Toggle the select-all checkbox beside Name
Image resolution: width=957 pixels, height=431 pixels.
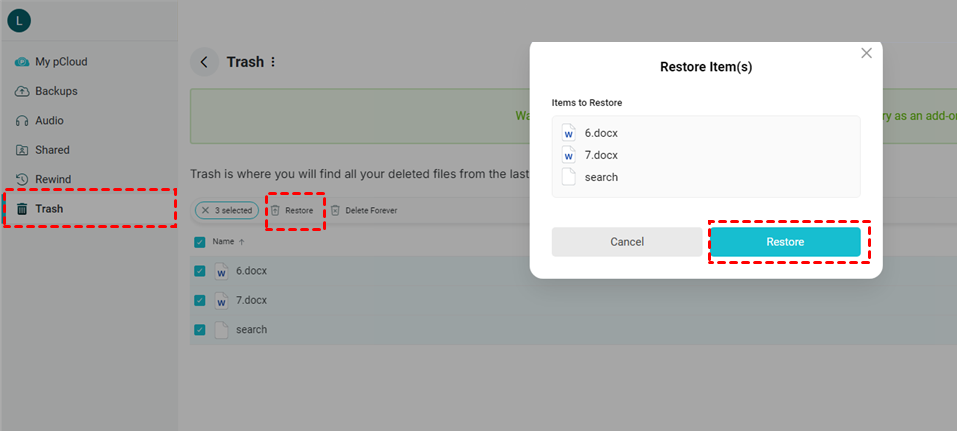200,242
